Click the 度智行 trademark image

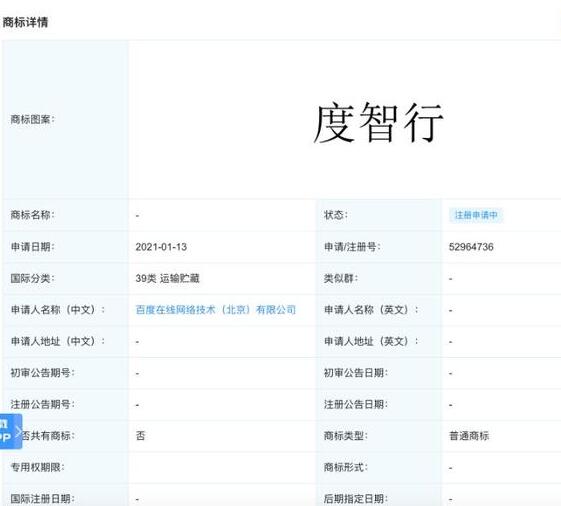tap(378, 122)
